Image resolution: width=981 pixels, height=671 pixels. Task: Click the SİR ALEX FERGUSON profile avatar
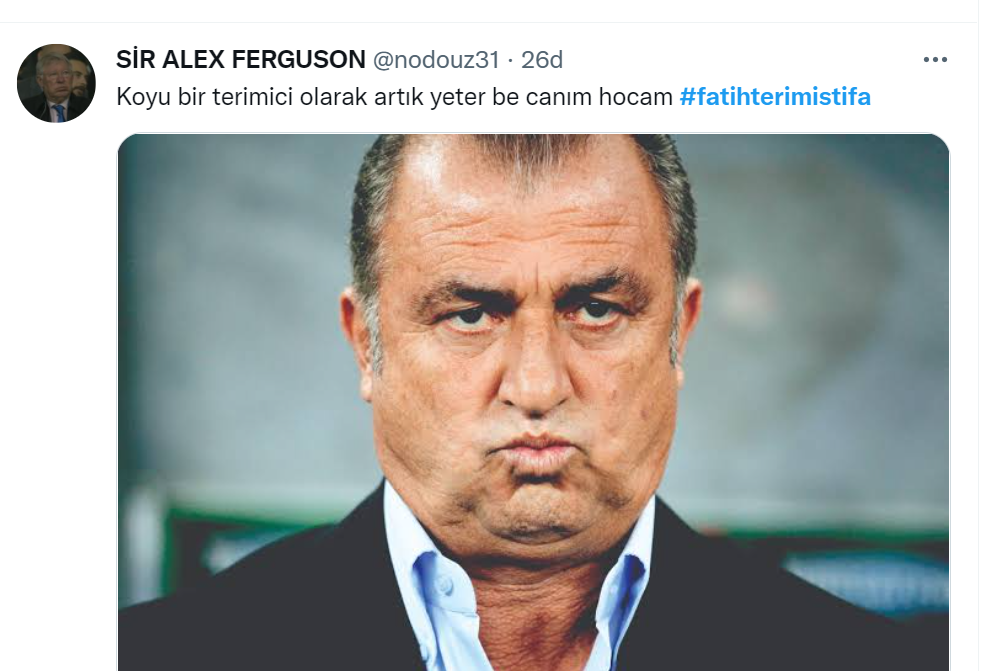pyautogui.click(x=56, y=83)
